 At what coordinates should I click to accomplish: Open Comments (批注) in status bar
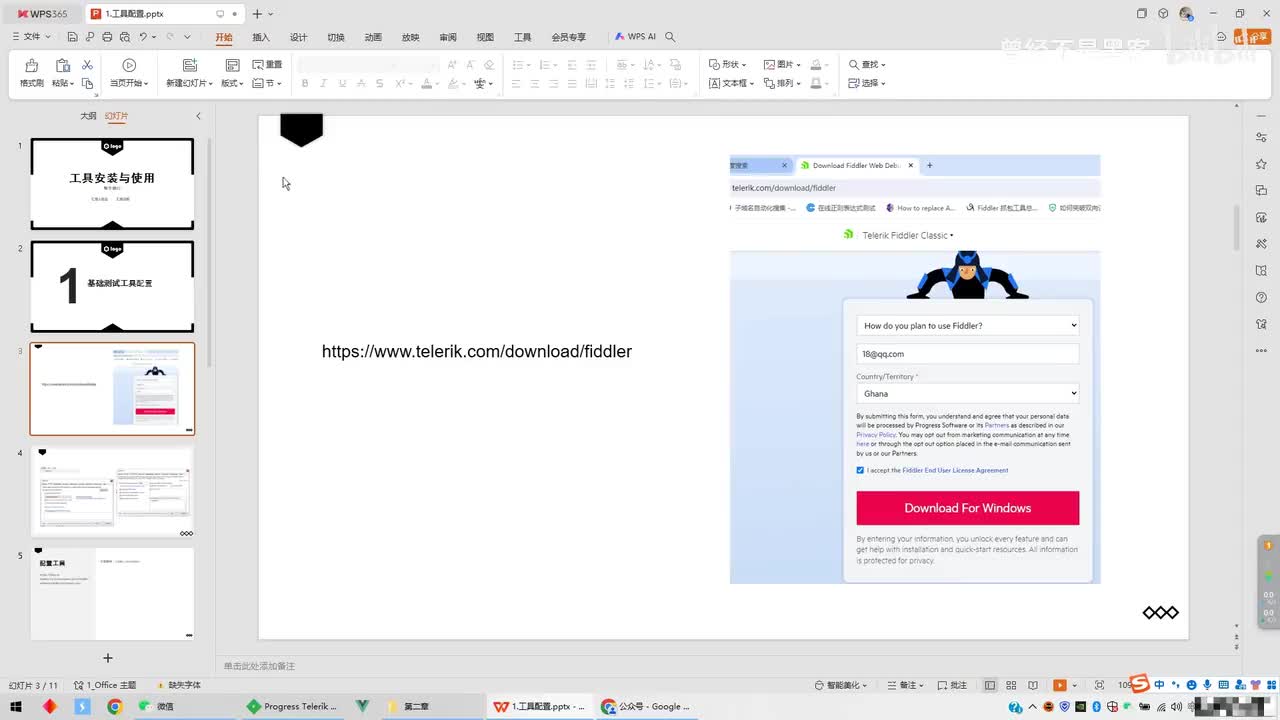point(952,685)
